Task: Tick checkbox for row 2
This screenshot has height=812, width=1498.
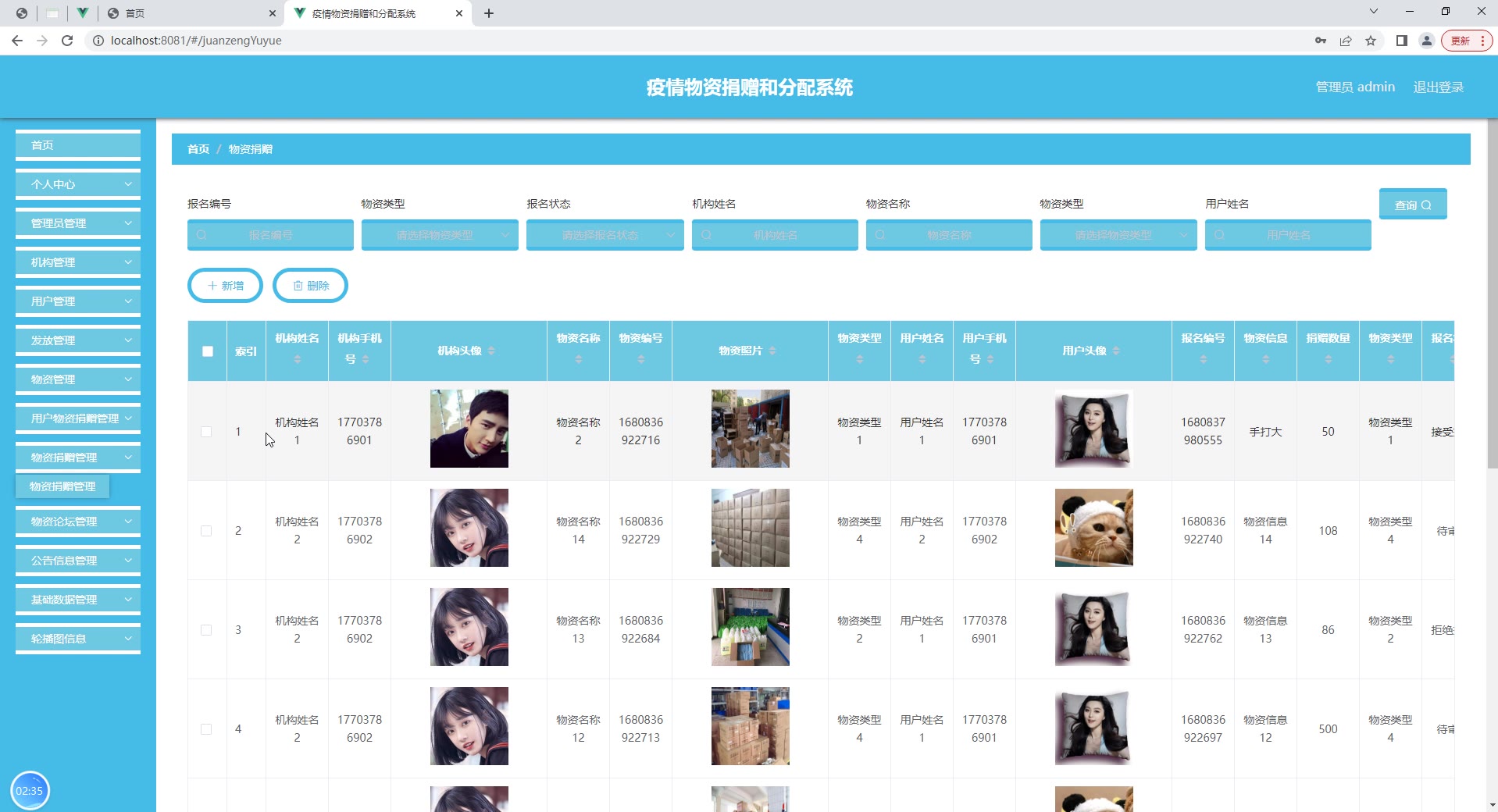Action: point(206,531)
